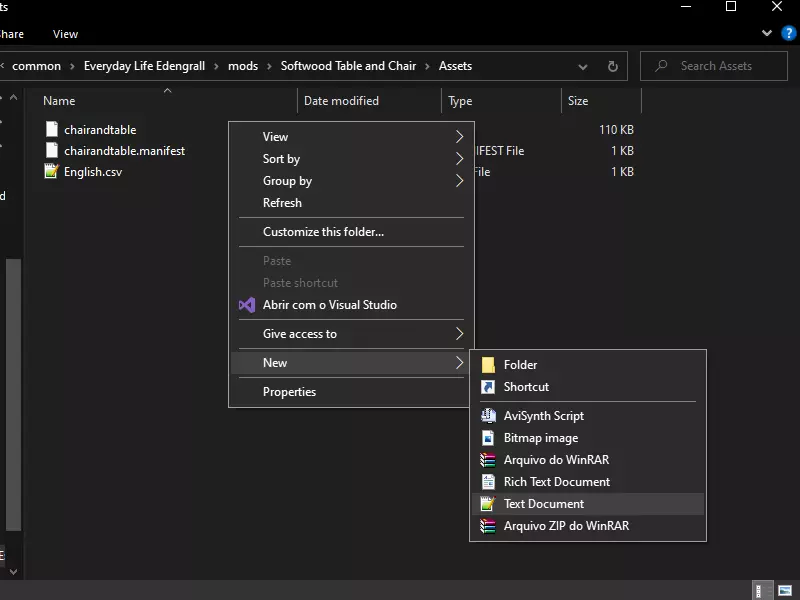Open the address bar history dropdown
This screenshot has width=800, height=600.
click(584, 66)
